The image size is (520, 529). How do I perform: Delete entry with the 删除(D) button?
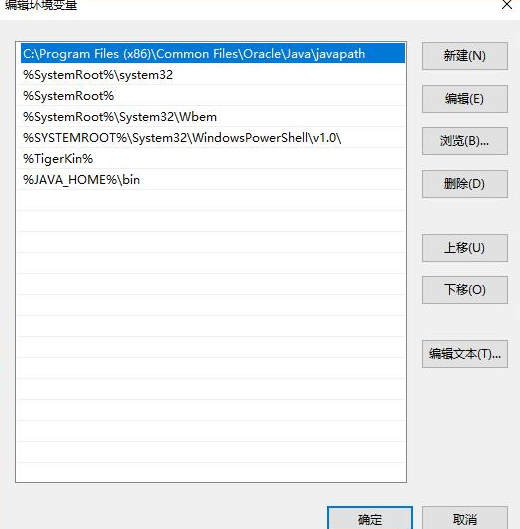[x=465, y=184]
